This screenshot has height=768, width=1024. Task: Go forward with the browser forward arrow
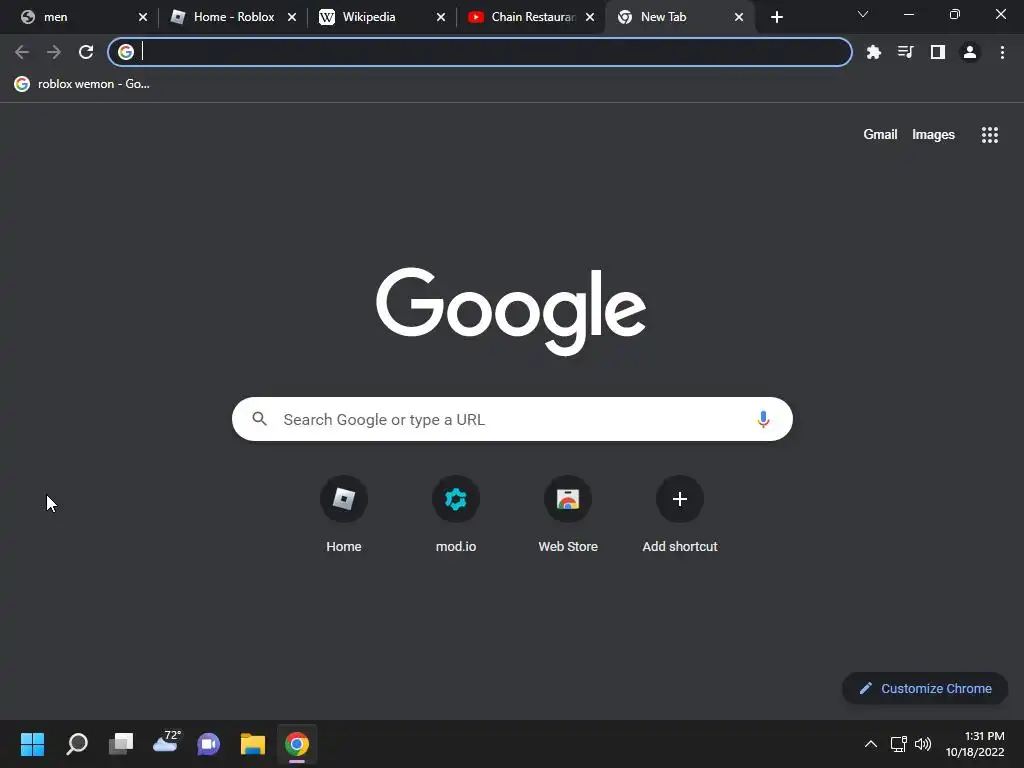pyautogui.click(x=54, y=52)
